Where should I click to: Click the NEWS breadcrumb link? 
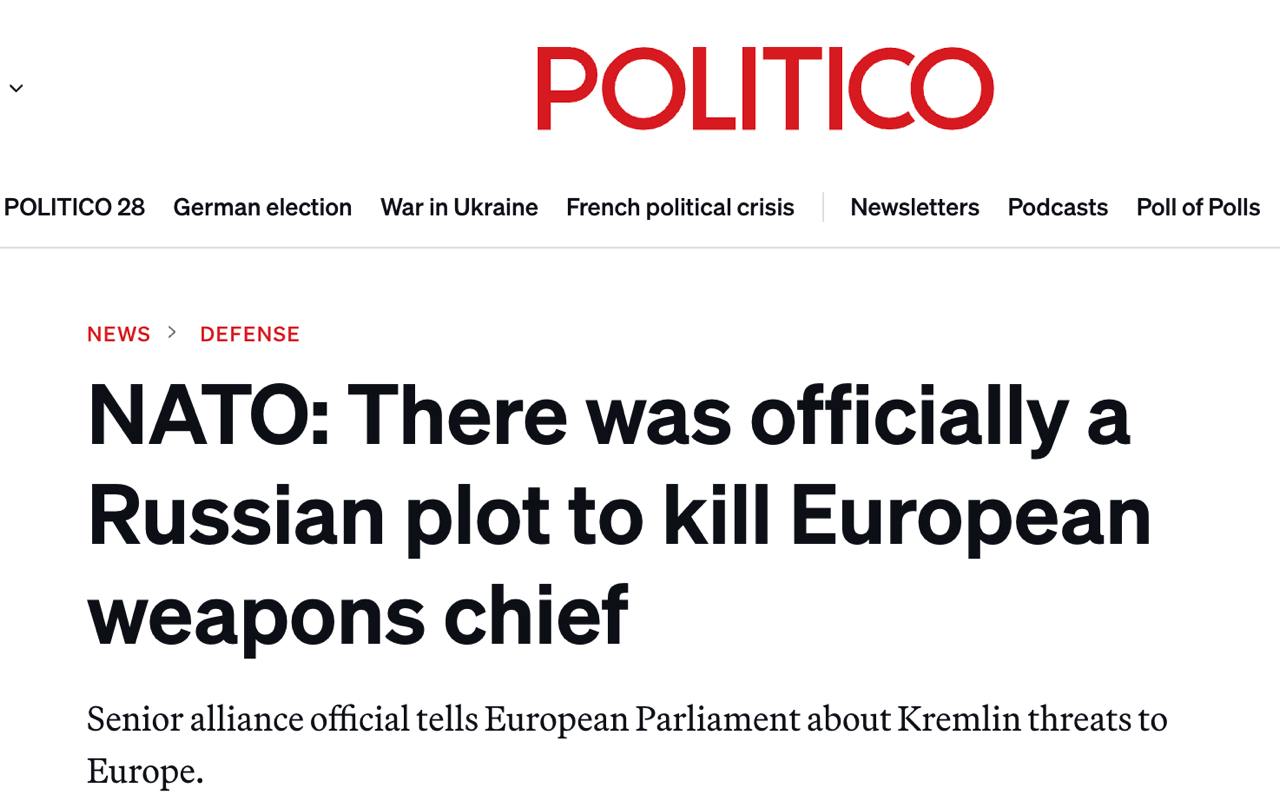[118, 334]
